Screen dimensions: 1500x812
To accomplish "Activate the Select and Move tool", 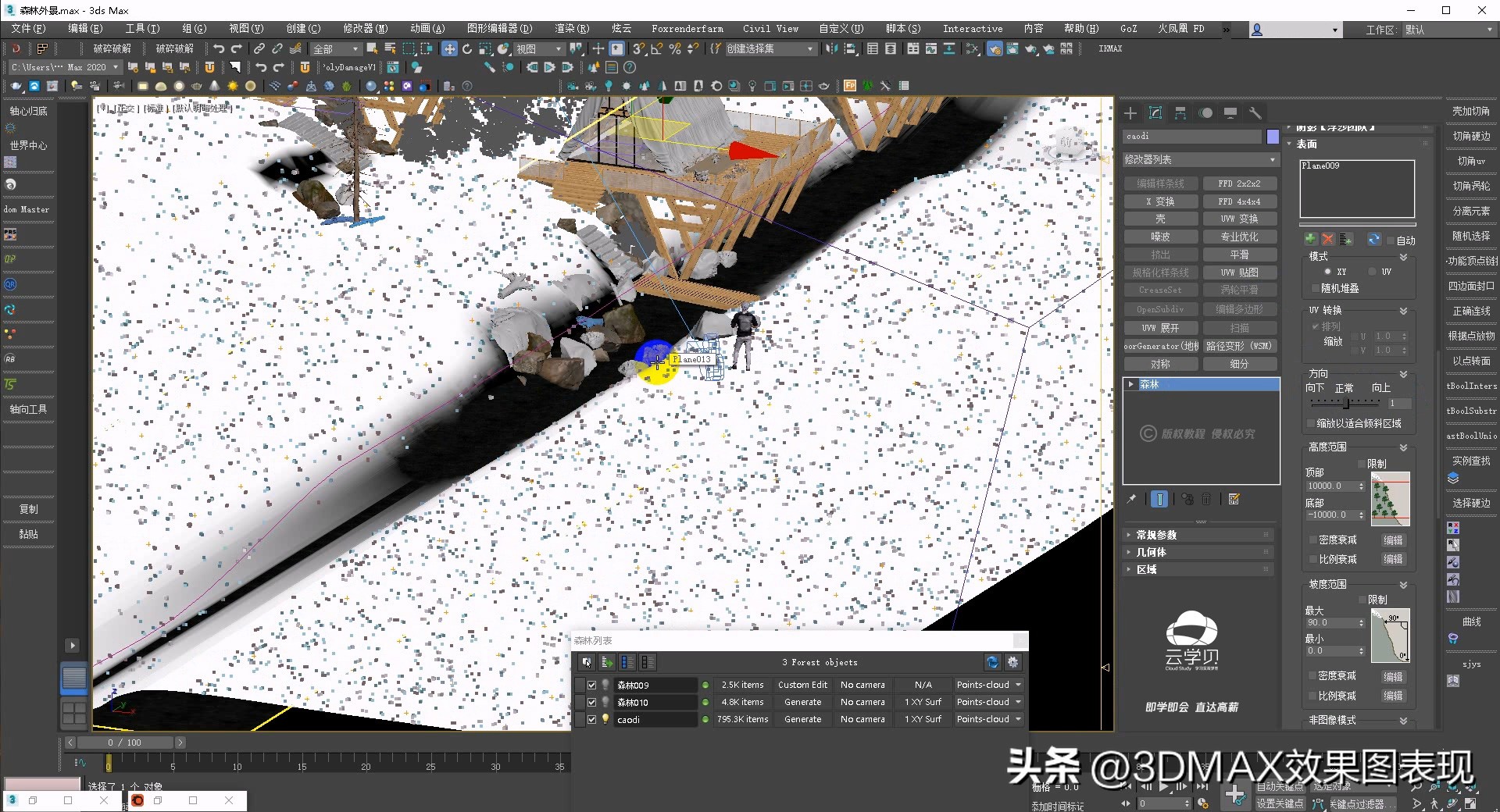I will tap(449, 48).
